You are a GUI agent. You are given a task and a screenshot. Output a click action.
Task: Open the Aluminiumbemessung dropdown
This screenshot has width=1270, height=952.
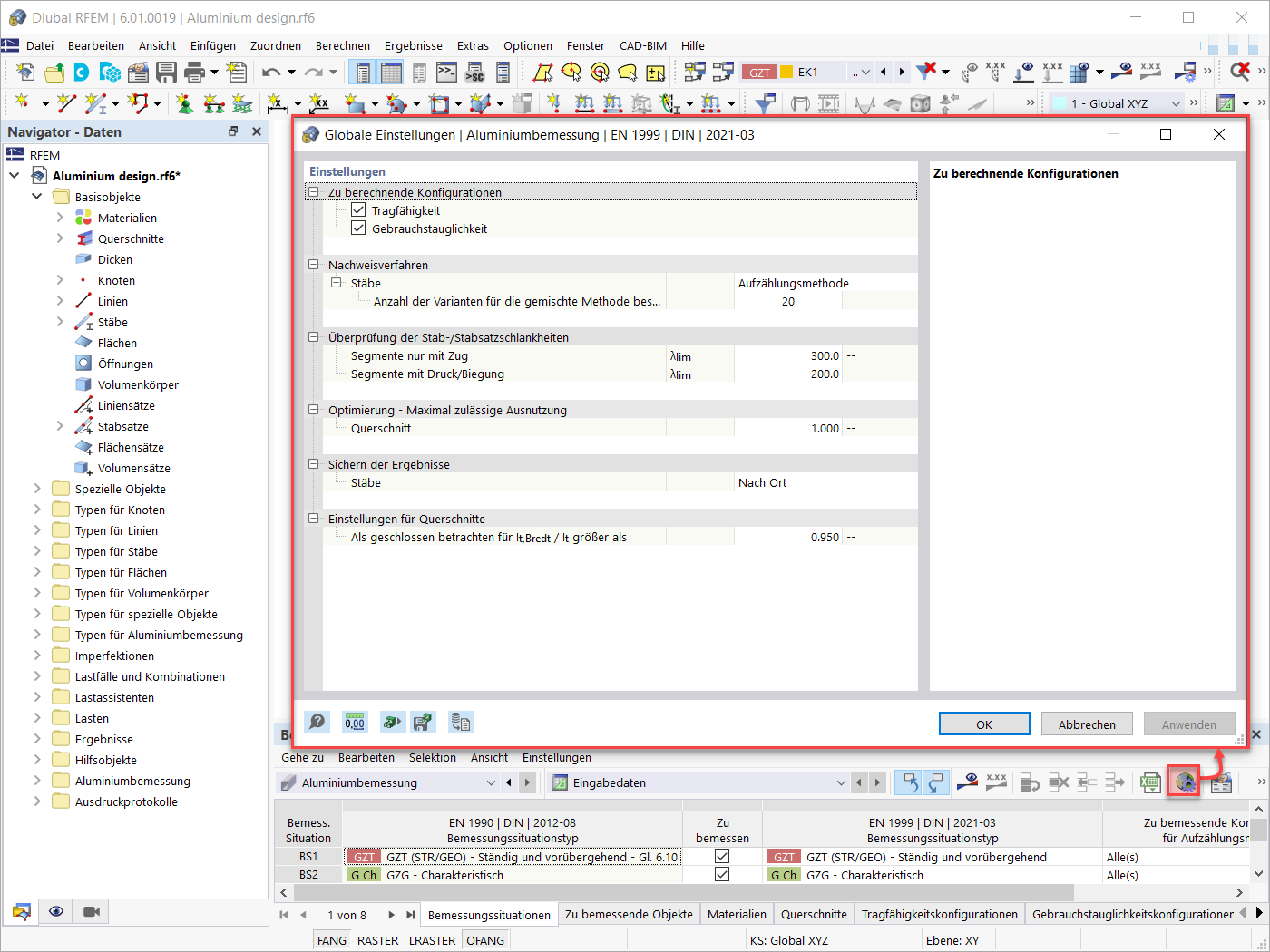tap(491, 782)
